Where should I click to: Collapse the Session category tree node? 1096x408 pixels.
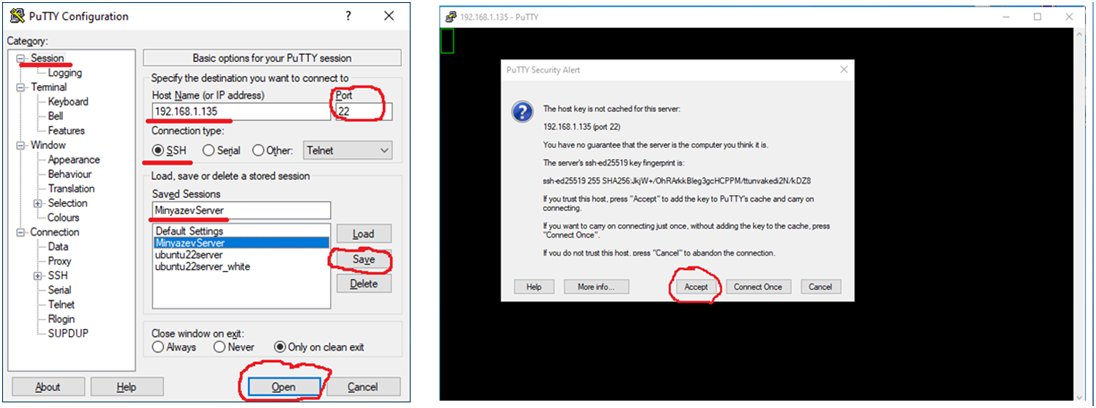pos(21,58)
